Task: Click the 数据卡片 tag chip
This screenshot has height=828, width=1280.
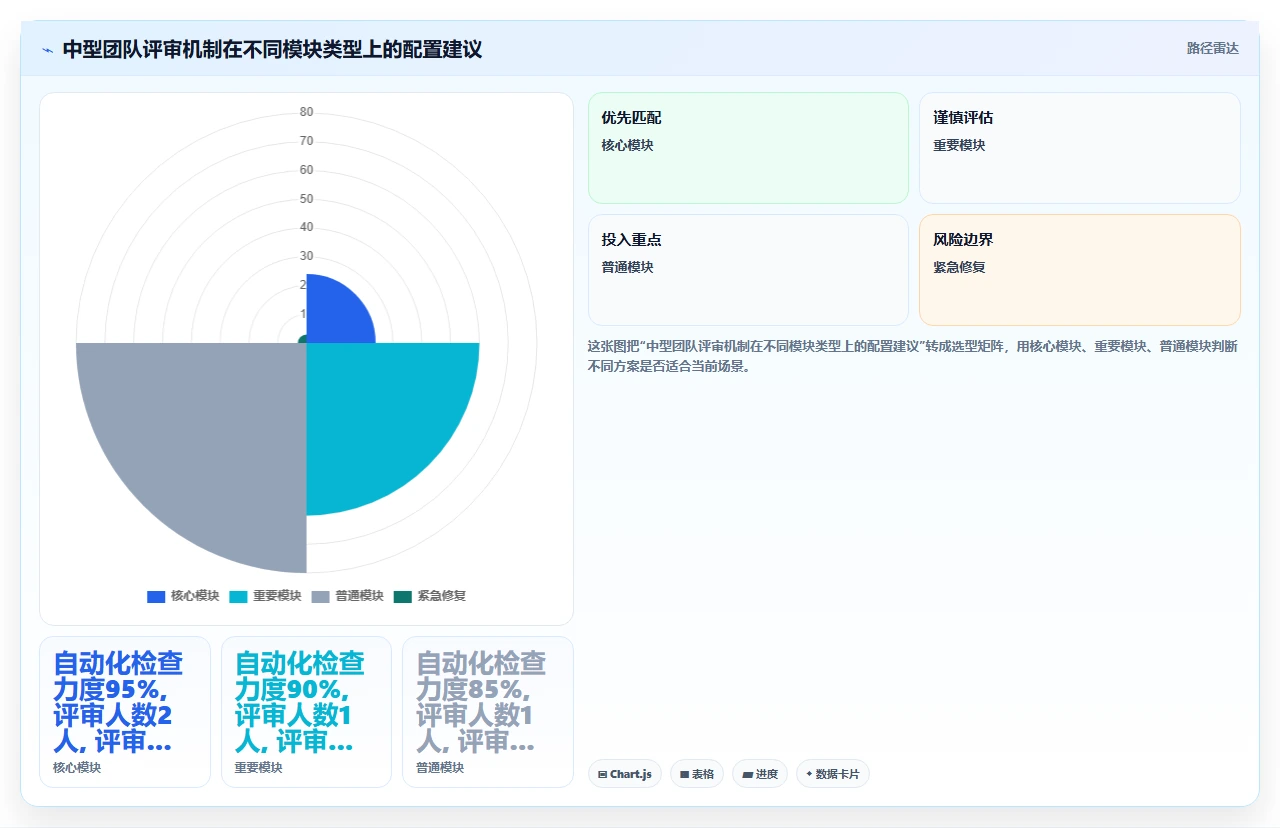Action: pyautogui.click(x=833, y=774)
